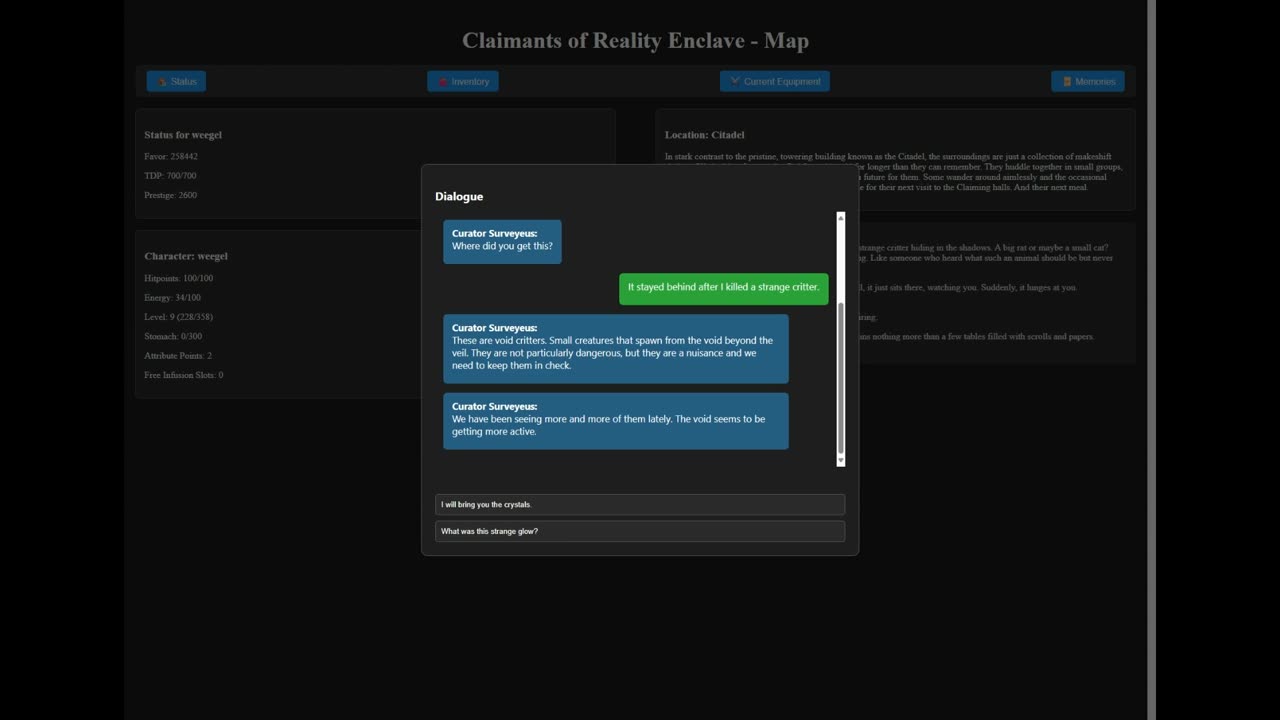Click the "Favor: 258442" value
Screen dimensions: 1280x720
pos(171,156)
